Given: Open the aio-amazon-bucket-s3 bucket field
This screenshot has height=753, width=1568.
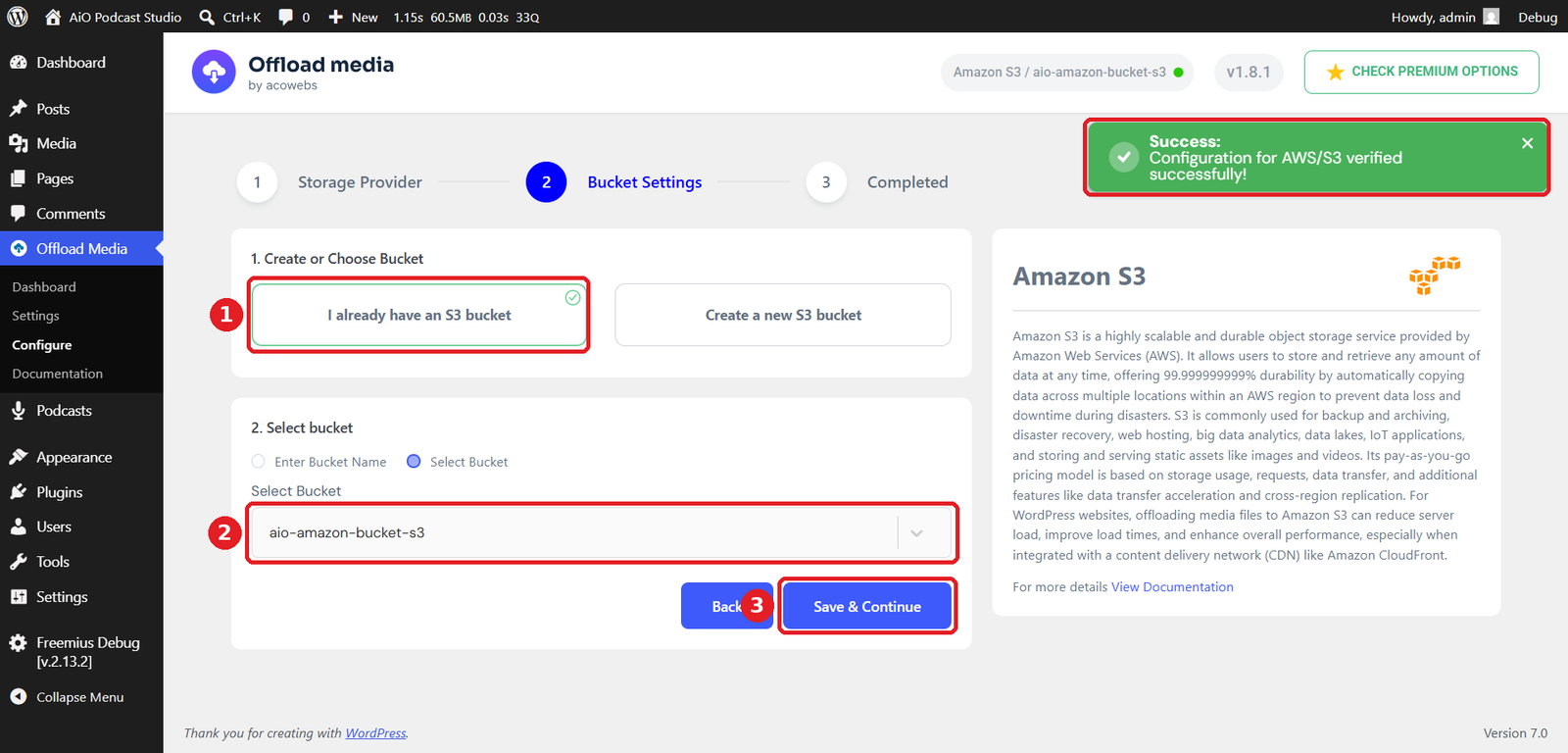Looking at the screenshot, I should [602, 533].
